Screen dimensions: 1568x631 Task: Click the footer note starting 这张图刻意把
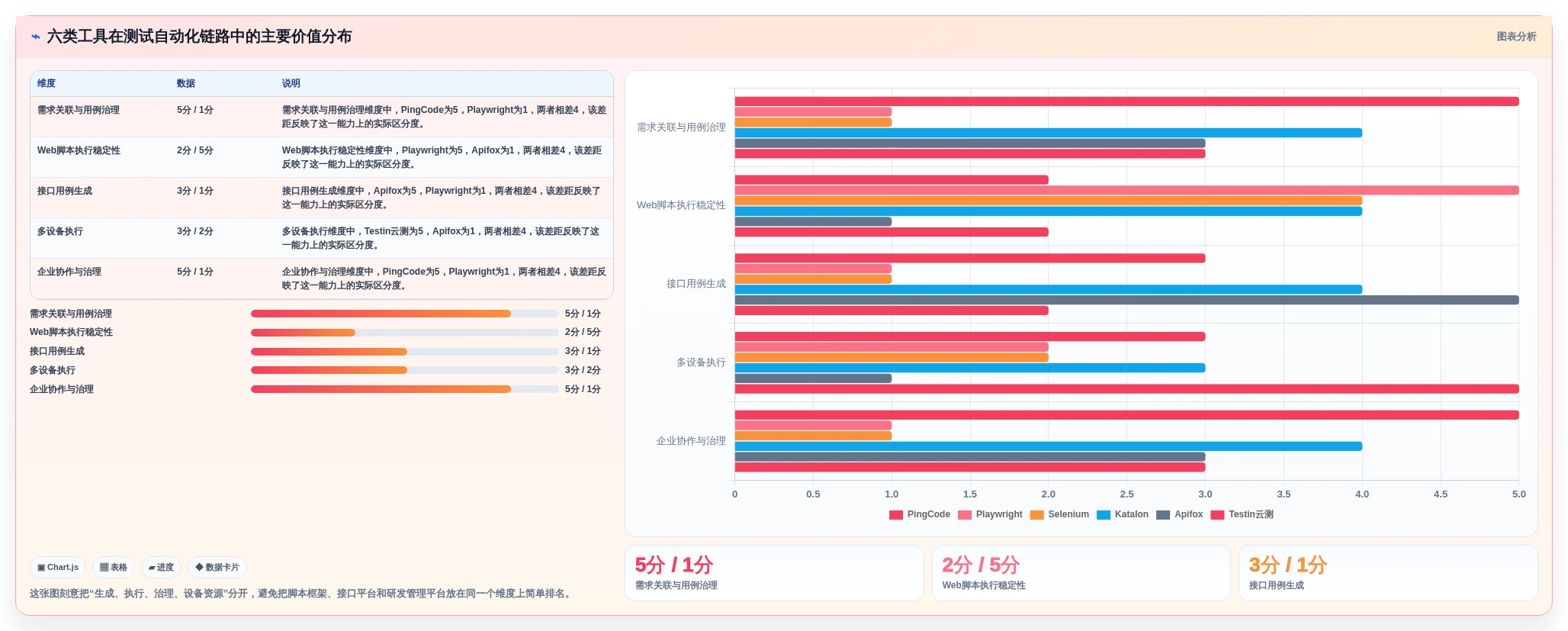coord(302,594)
